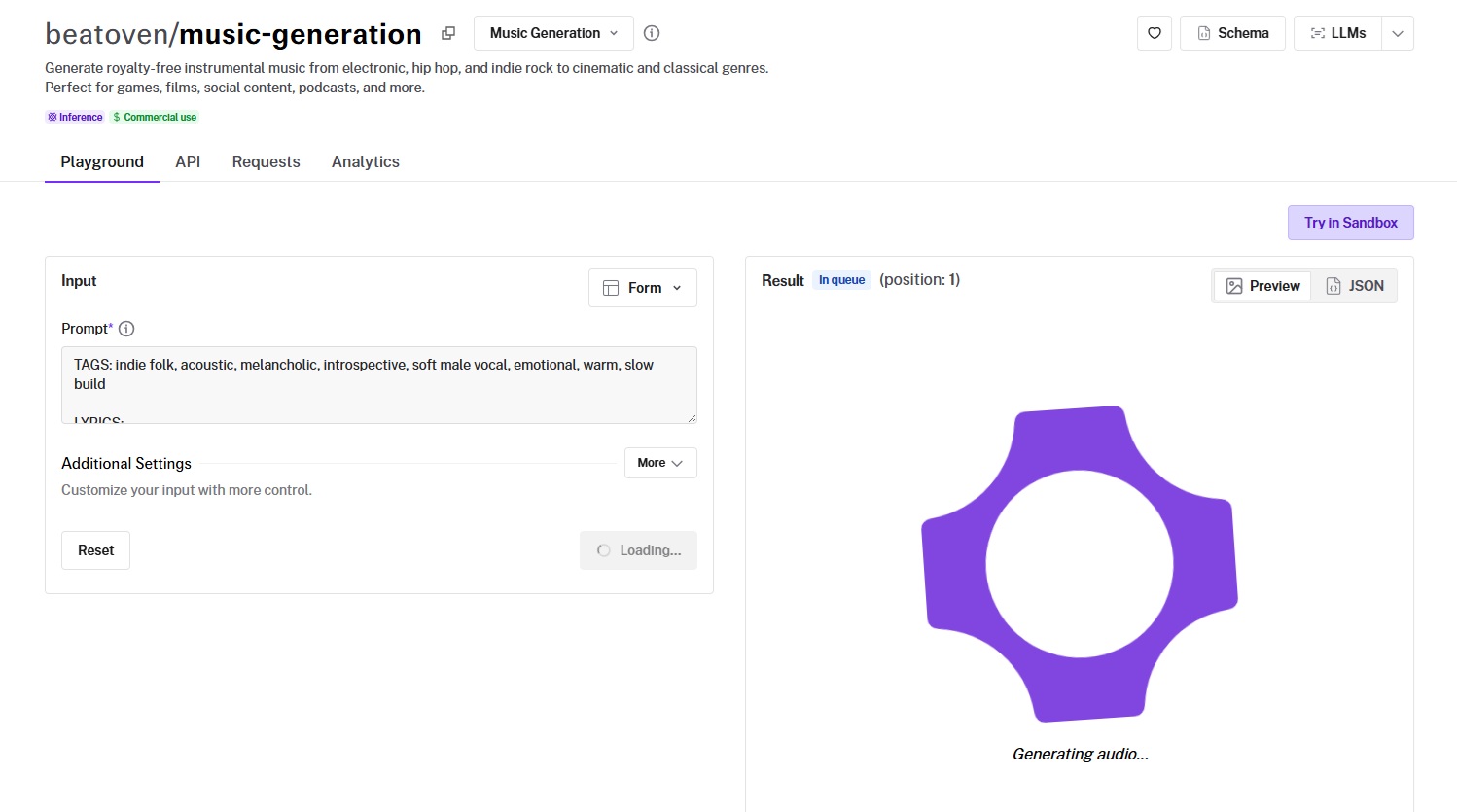The image size is (1457, 812).
Task: Click the purple generating audio spinner graphic
Action: coord(1079,564)
